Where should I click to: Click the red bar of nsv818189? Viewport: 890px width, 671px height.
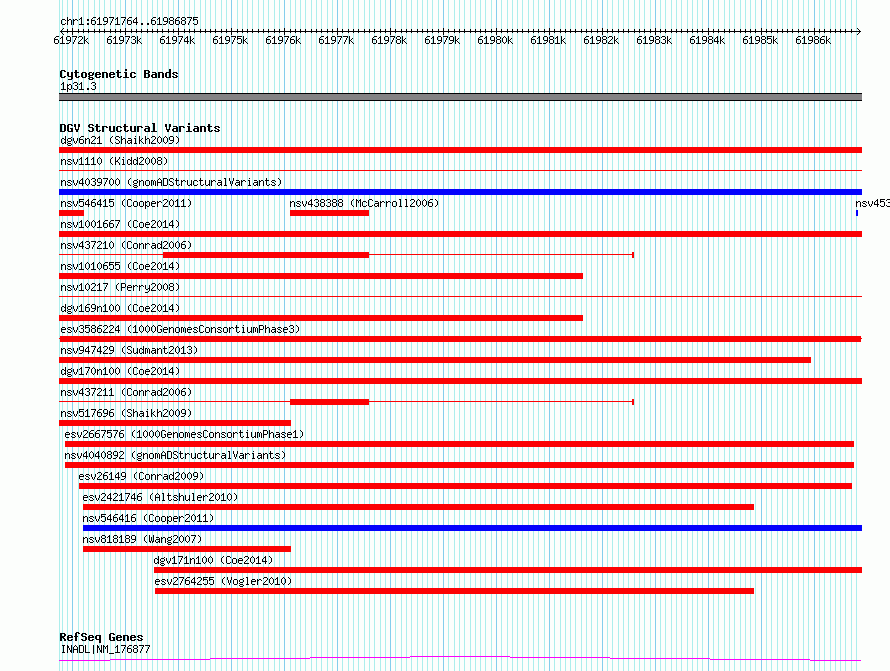click(x=187, y=549)
